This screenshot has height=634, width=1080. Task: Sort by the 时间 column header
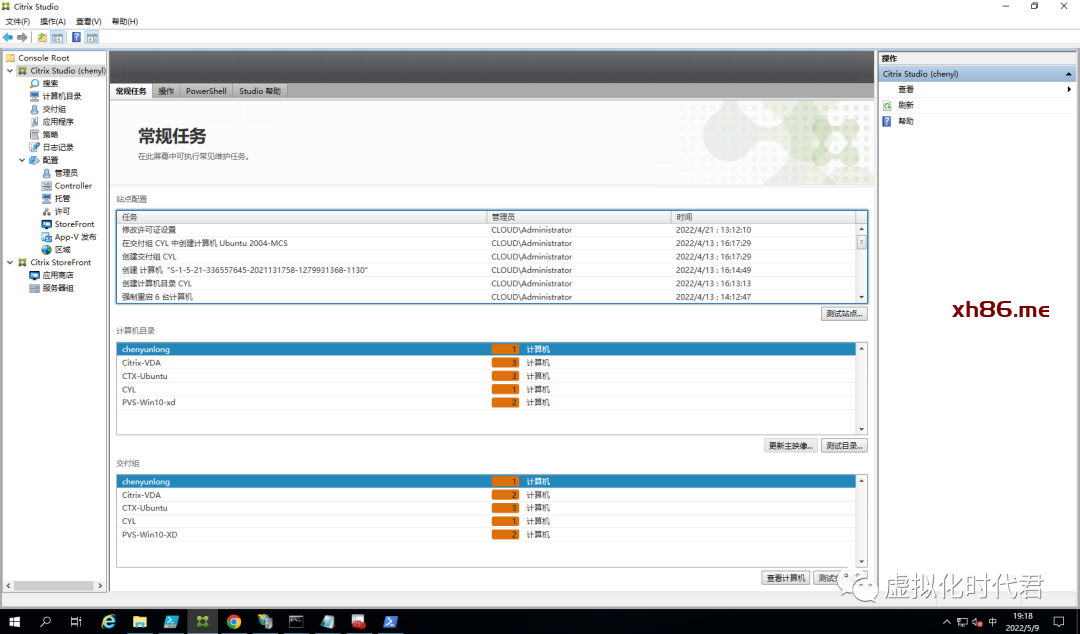pyautogui.click(x=763, y=217)
